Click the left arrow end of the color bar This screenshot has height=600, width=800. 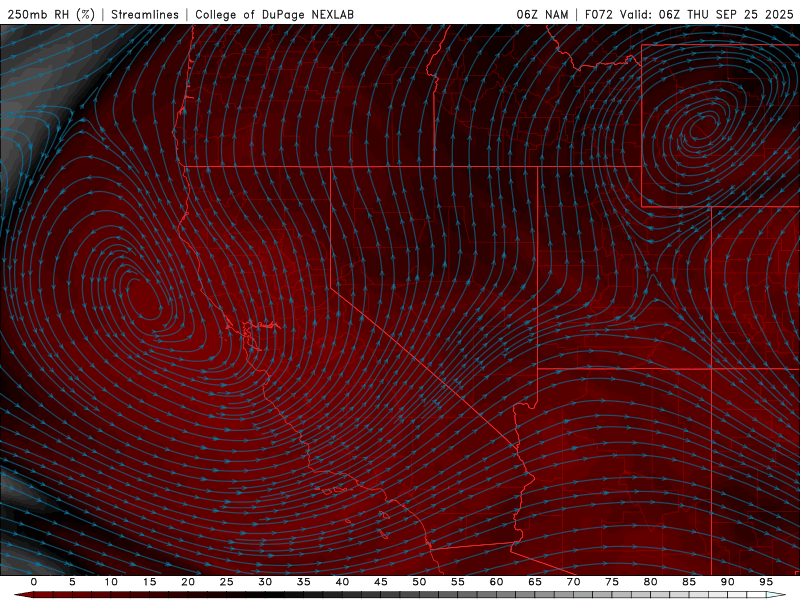tap(23, 595)
